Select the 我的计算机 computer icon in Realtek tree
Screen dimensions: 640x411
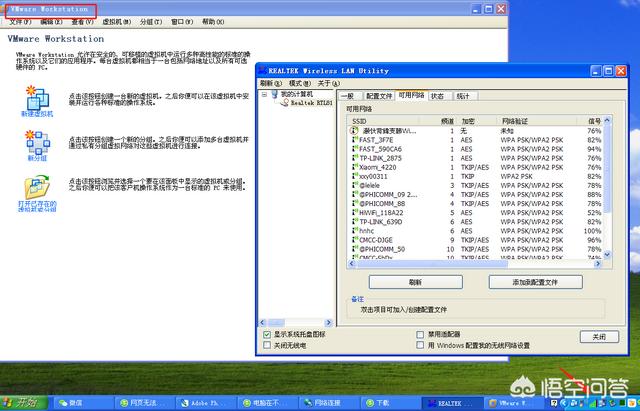(275, 94)
